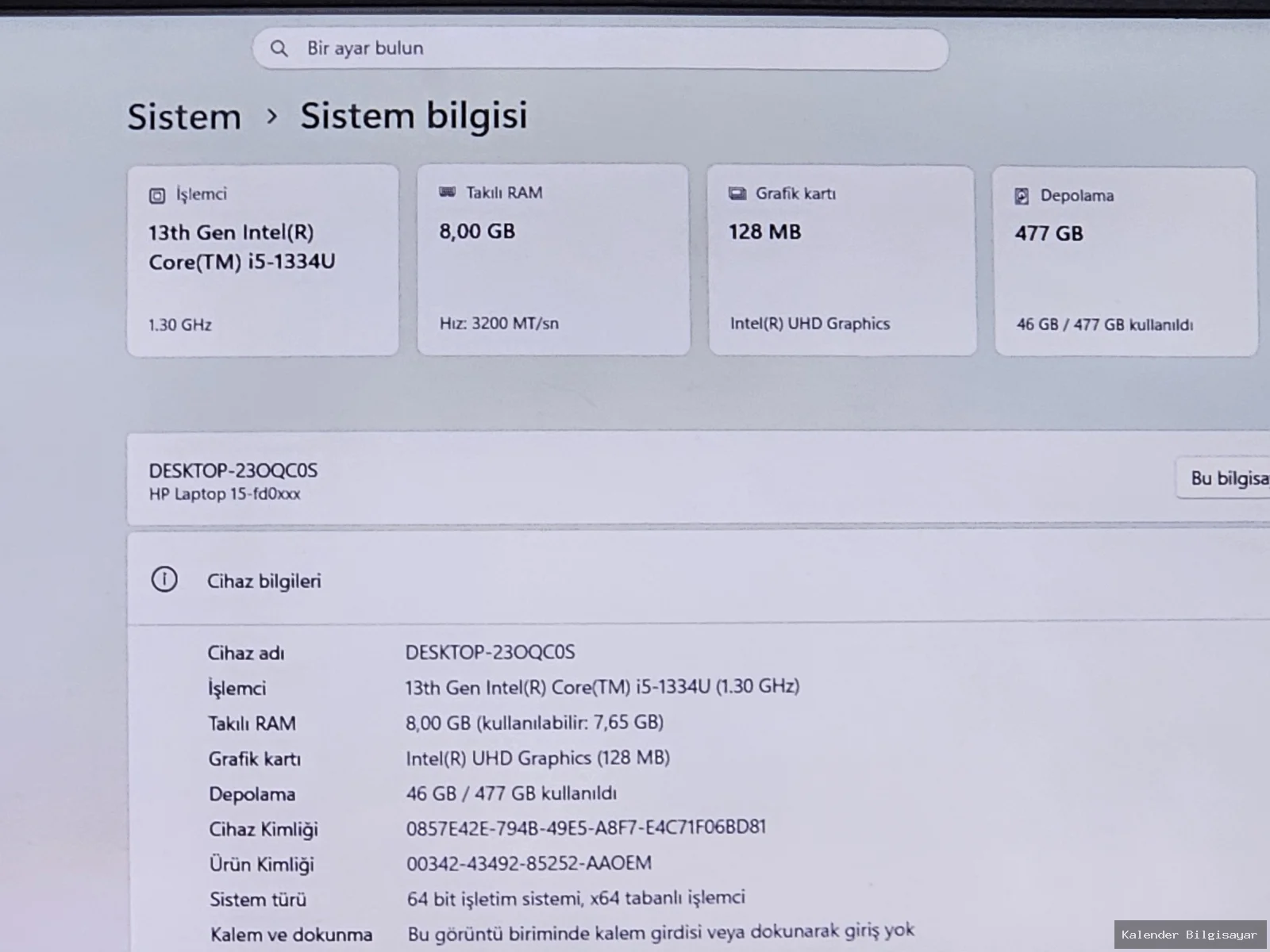This screenshot has height=952, width=1270.
Task: Select 'Intel(R) UHD Graphics (128 MB)' row value
Action: click(538, 758)
